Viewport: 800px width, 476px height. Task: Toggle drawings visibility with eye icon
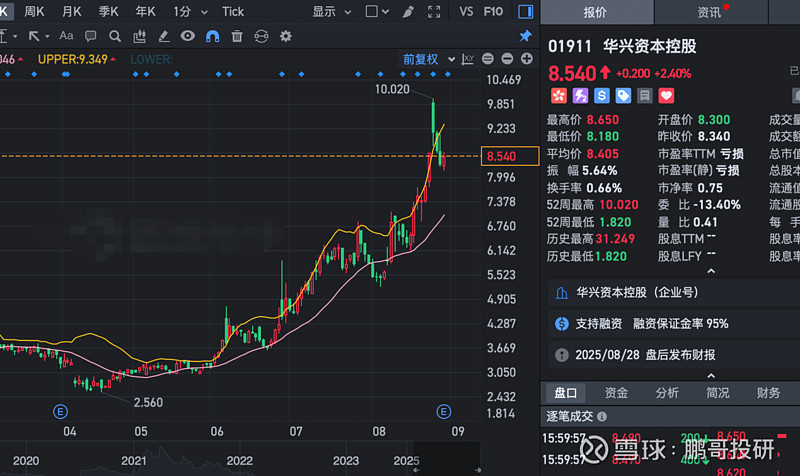click(x=188, y=36)
